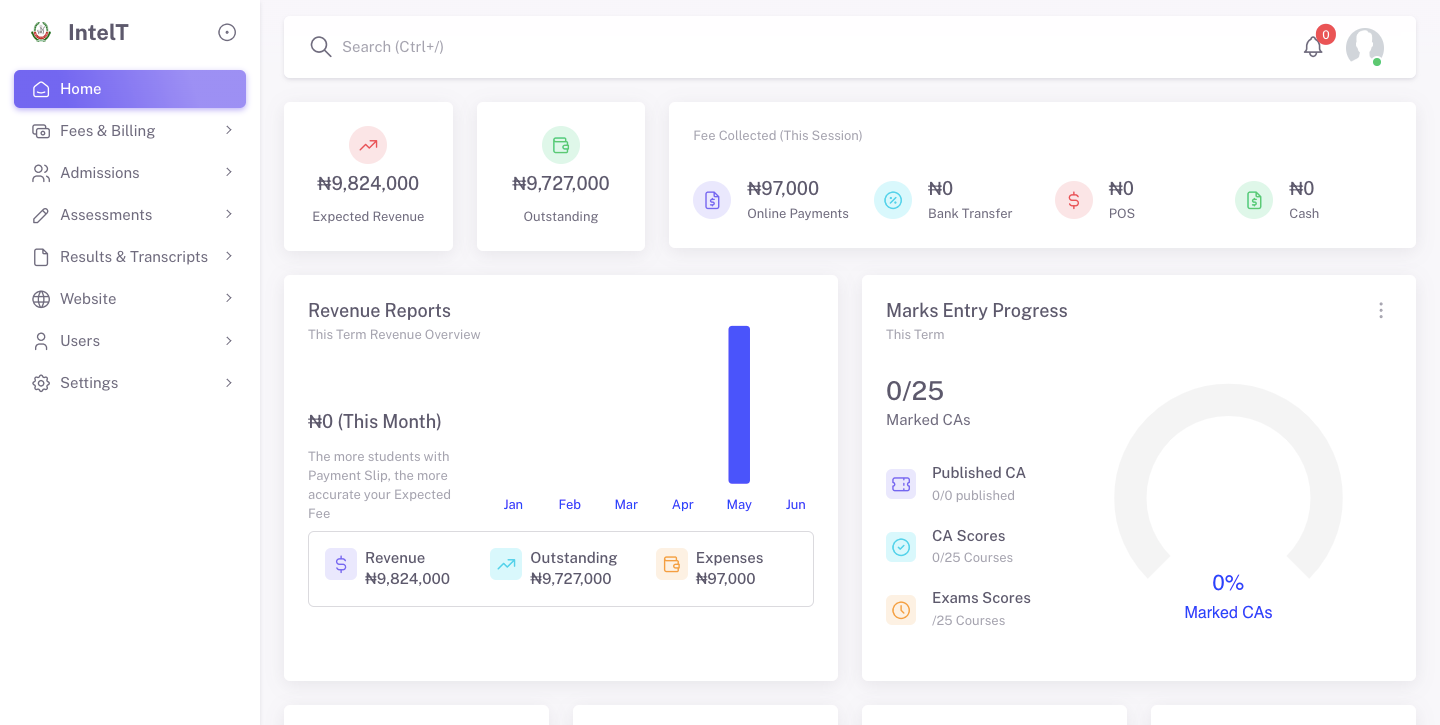1440x725 pixels.
Task: Click the Home house icon
Action: tap(41, 89)
